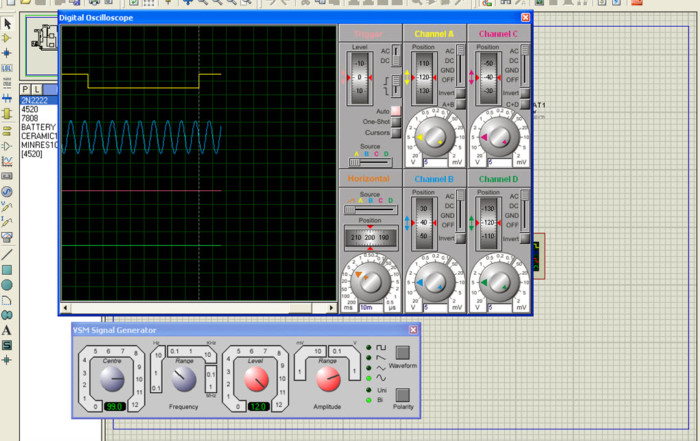Select the arrow Selection Mode tool
The width and height of the screenshot is (700, 441).
[7, 23]
